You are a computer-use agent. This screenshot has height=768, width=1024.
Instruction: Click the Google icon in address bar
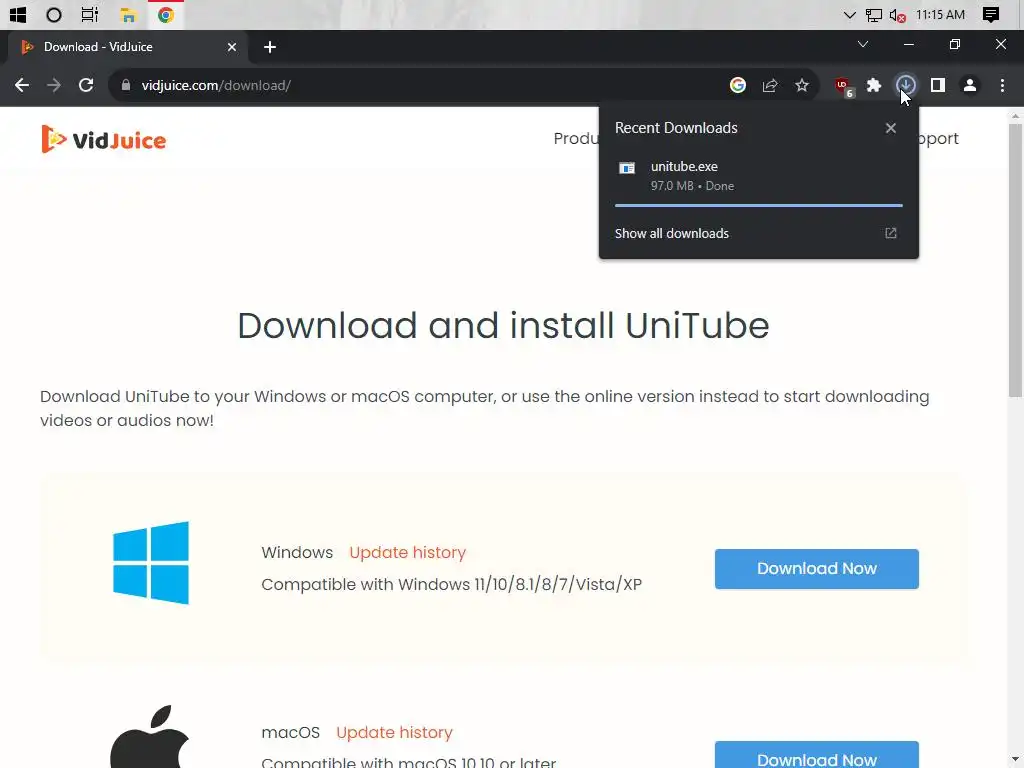(737, 86)
